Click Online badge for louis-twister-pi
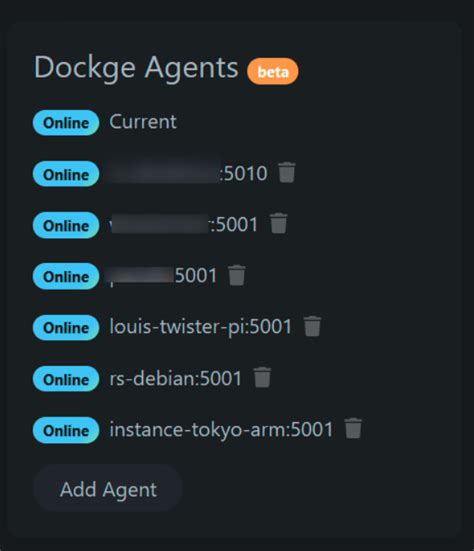 coord(66,328)
